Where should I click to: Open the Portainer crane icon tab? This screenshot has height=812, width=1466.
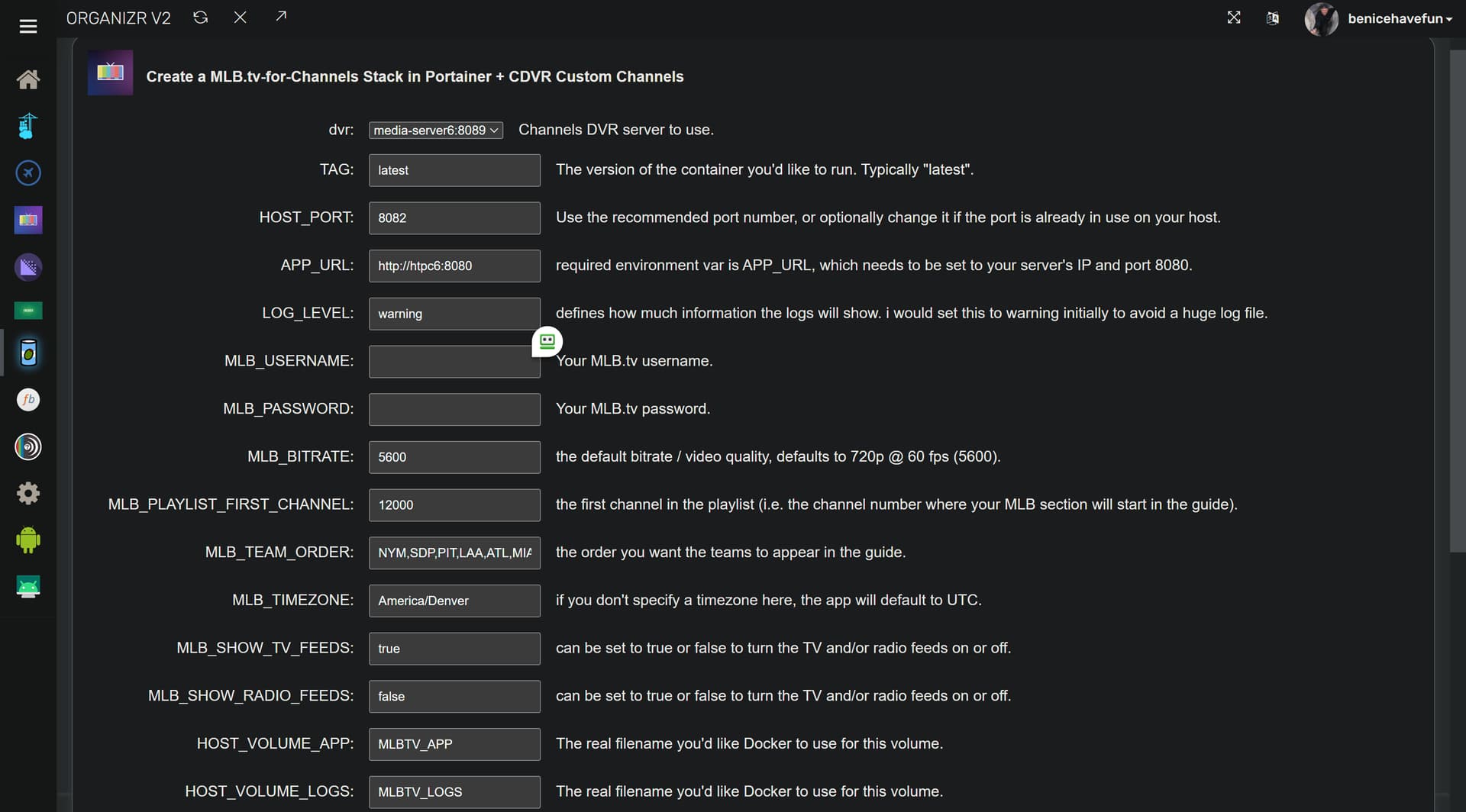point(28,126)
